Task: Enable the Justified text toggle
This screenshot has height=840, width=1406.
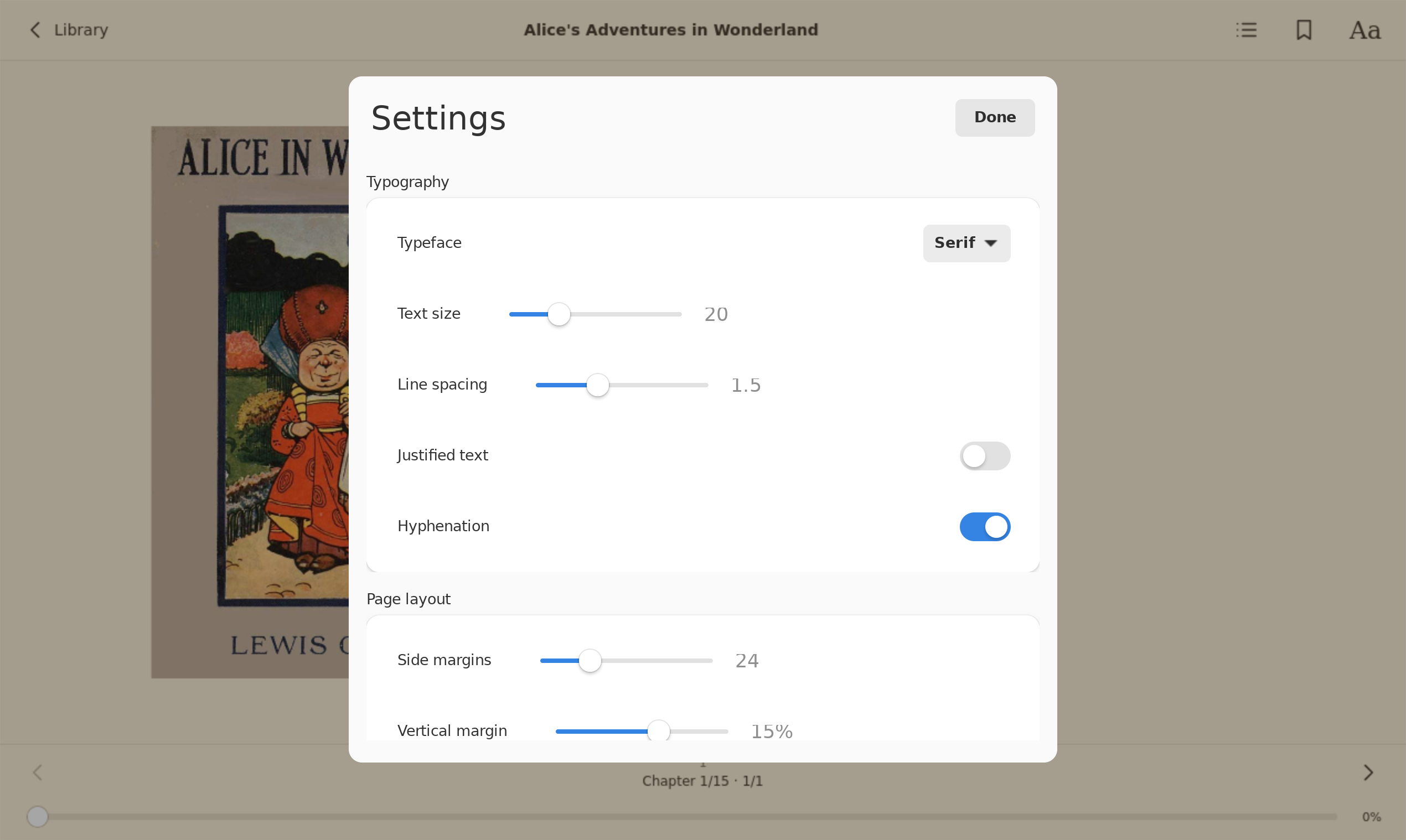Action: 985,455
